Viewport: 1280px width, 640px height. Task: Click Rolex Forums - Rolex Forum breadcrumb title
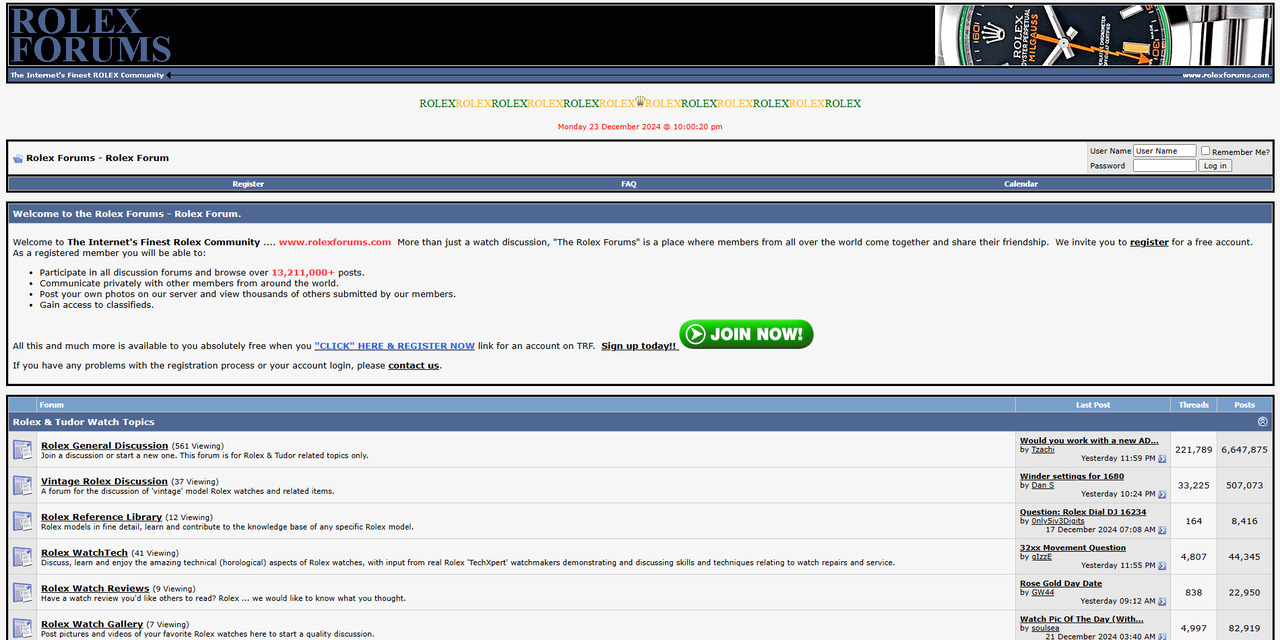pos(97,158)
